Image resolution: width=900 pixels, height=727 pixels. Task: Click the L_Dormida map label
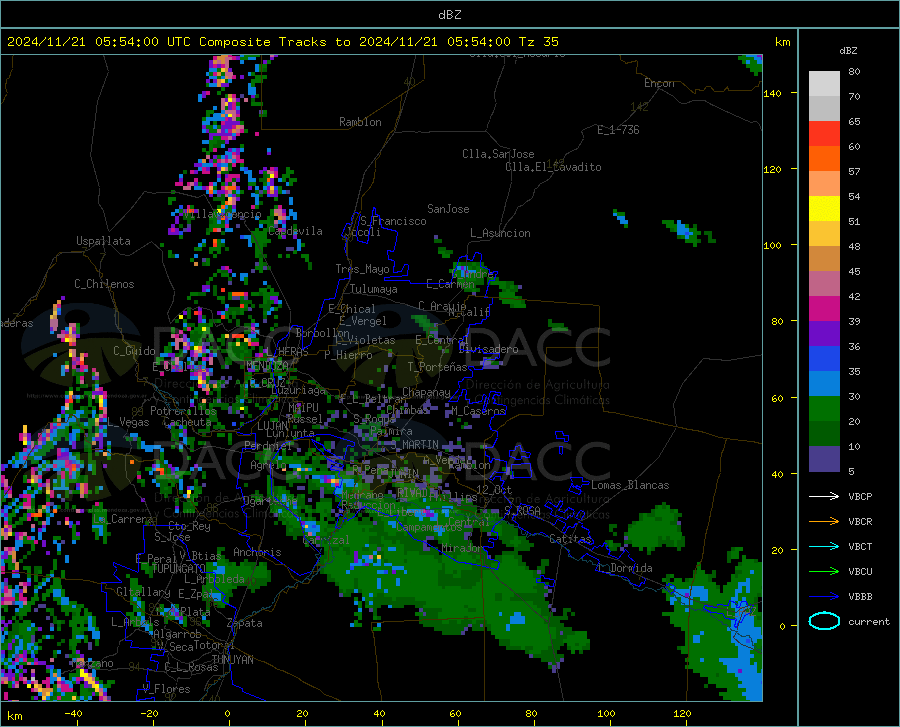pos(624,568)
